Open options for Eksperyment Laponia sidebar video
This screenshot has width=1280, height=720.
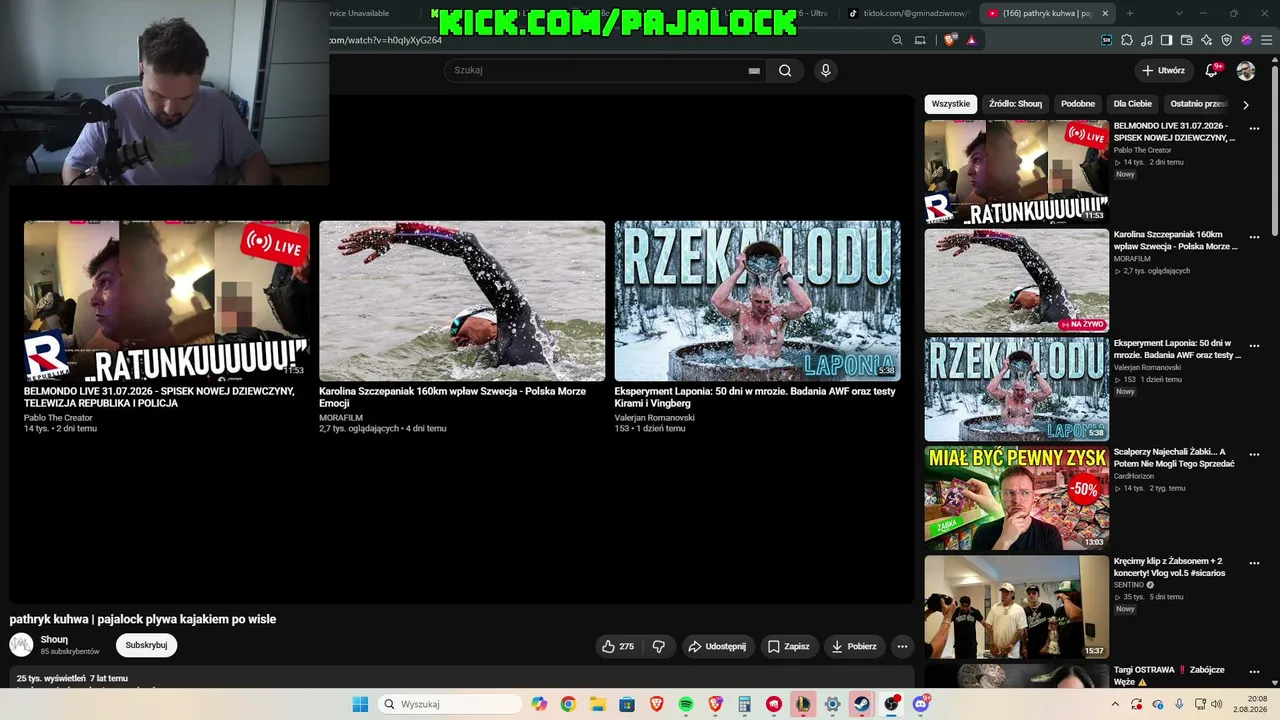[1254, 345]
